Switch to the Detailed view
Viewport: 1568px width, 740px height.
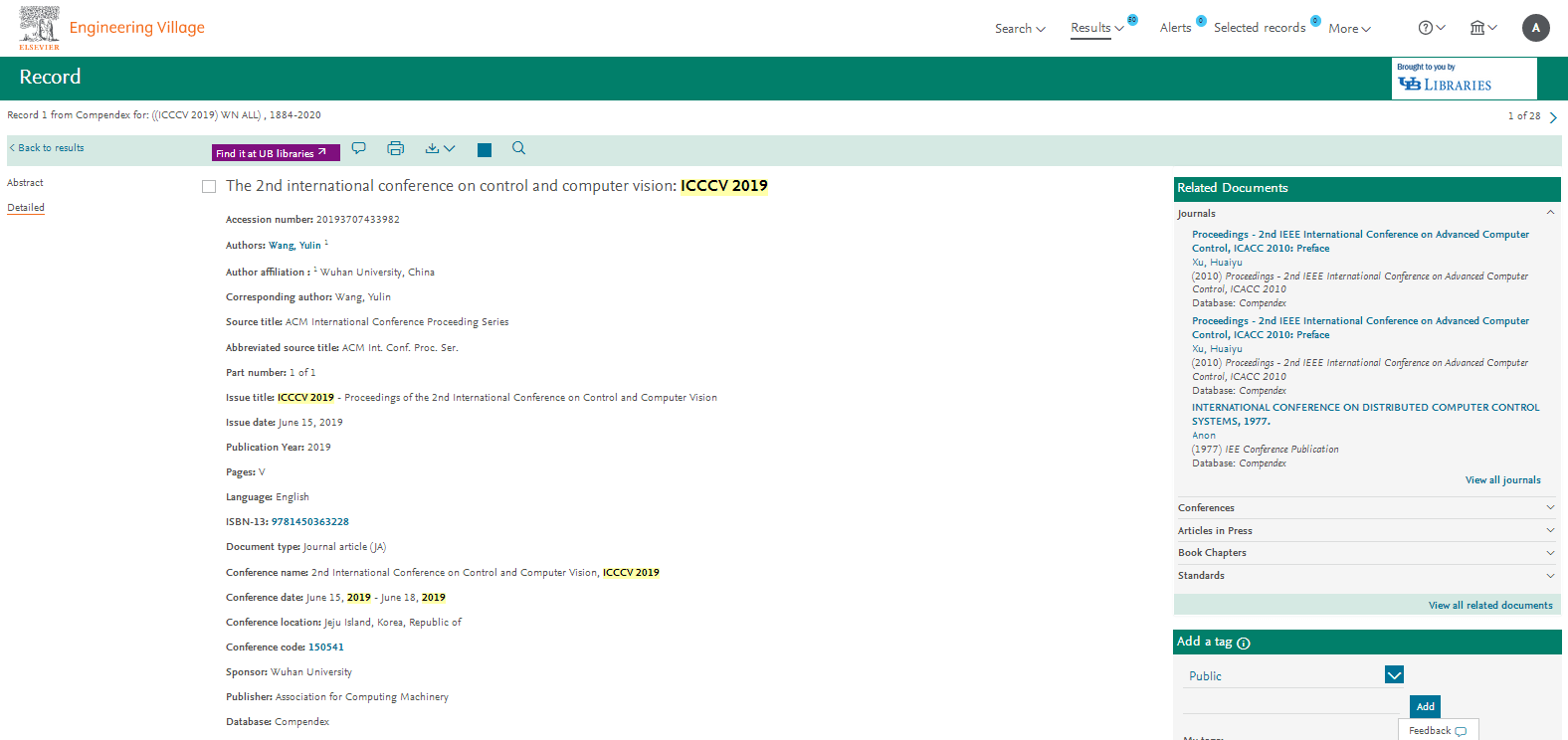coord(26,208)
